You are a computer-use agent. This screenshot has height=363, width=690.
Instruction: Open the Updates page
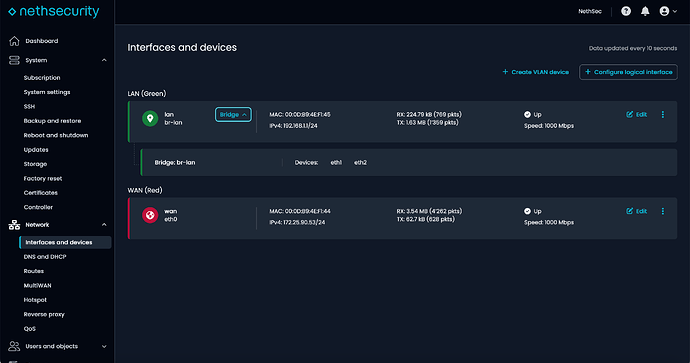pos(36,150)
